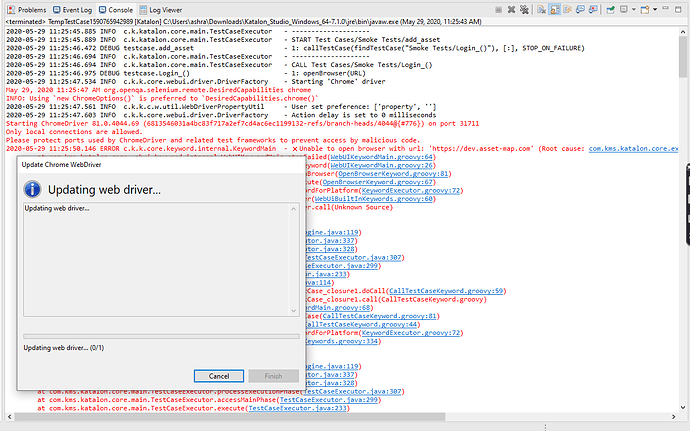Click the Display Selected Console icon
690x431 pixels.
pyautogui.click(x=624, y=10)
